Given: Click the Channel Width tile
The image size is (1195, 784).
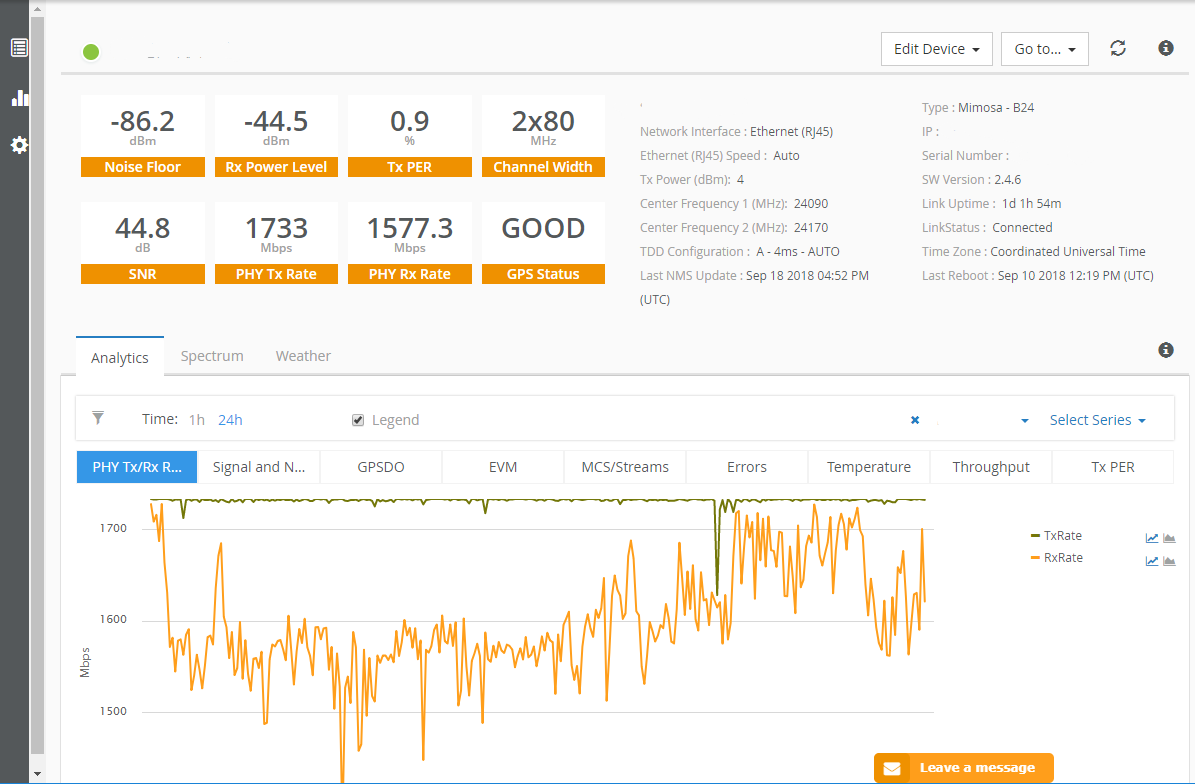Looking at the screenshot, I should pyautogui.click(x=543, y=136).
